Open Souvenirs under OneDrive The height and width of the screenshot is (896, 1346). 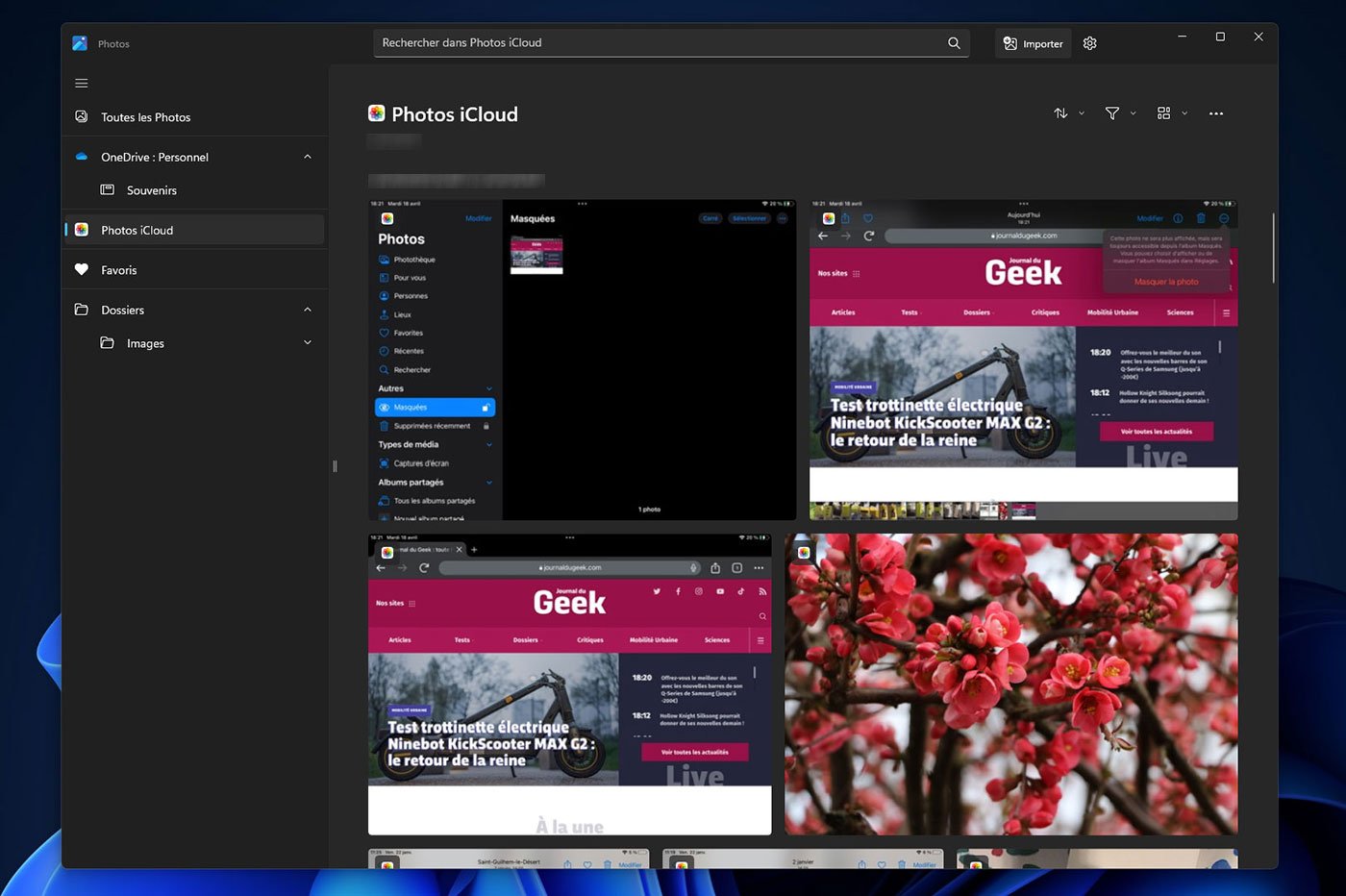pyautogui.click(x=194, y=190)
